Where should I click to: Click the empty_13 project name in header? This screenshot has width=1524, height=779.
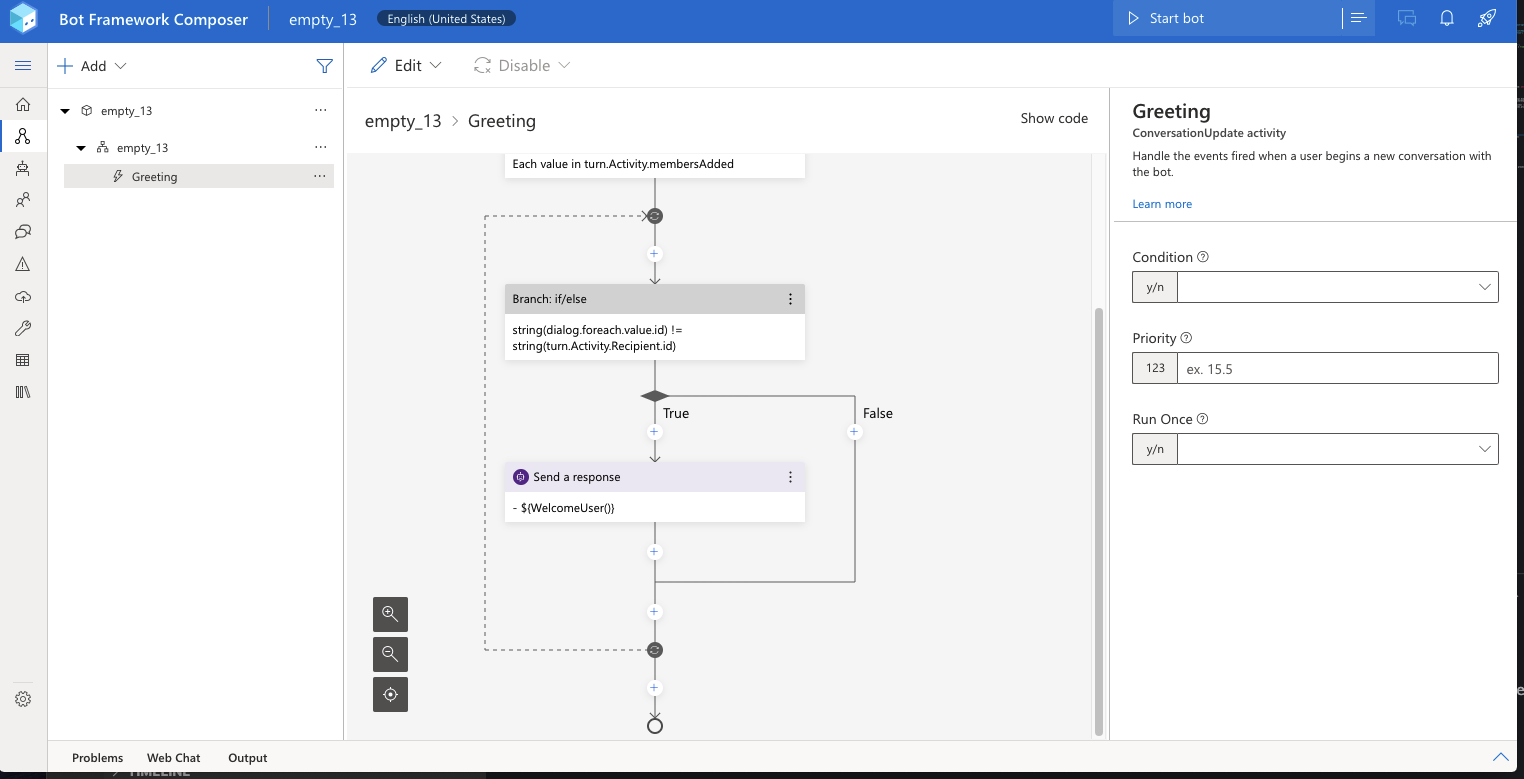click(x=323, y=19)
